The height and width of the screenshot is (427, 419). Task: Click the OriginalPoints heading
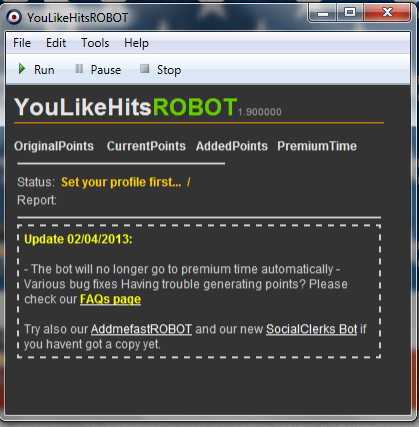[x=54, y=146]
